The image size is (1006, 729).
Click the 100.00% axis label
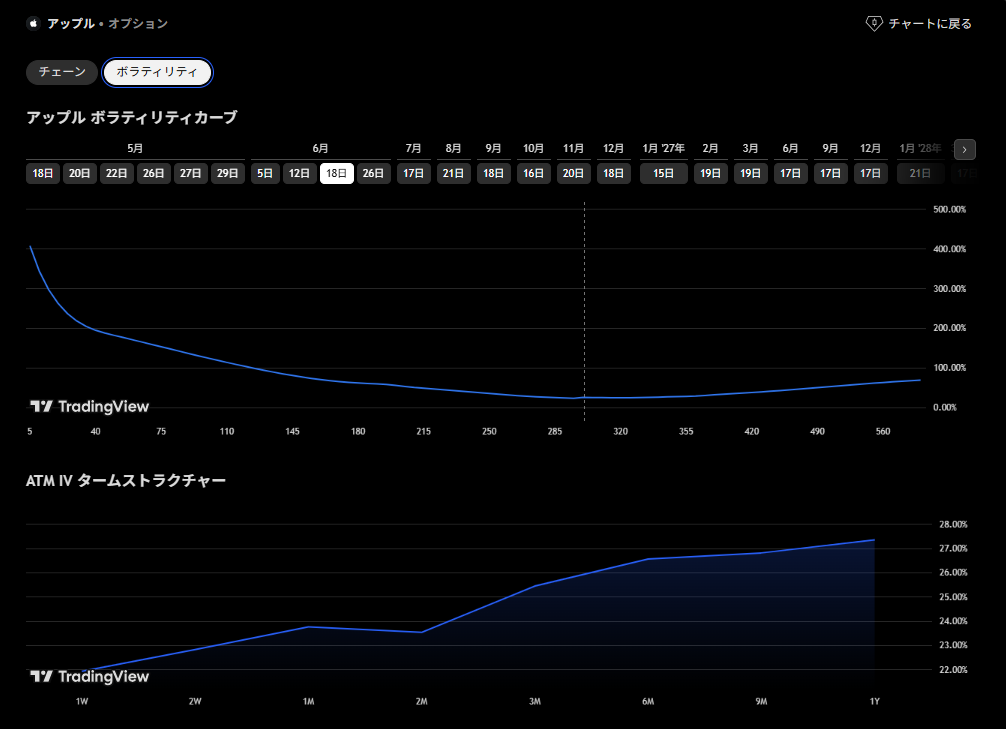pyautogui.click(x=950, y=368)
